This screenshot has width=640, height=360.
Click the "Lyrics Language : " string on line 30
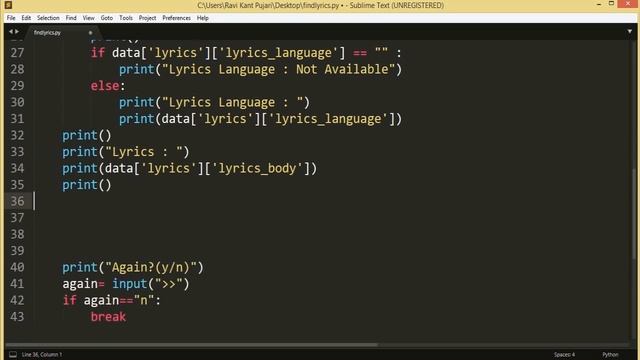coord(232,102)
